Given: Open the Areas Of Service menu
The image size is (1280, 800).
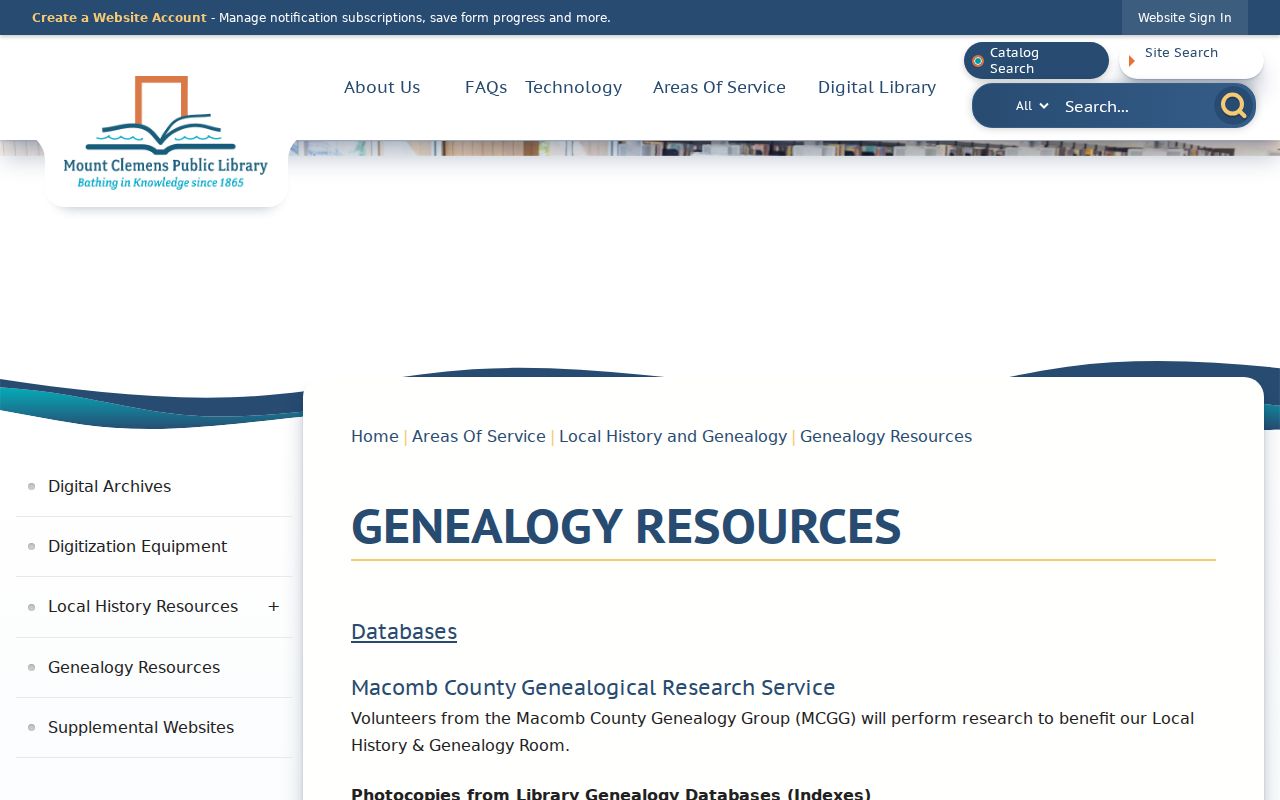Looking at the screenshot, I should pos(719,87).
